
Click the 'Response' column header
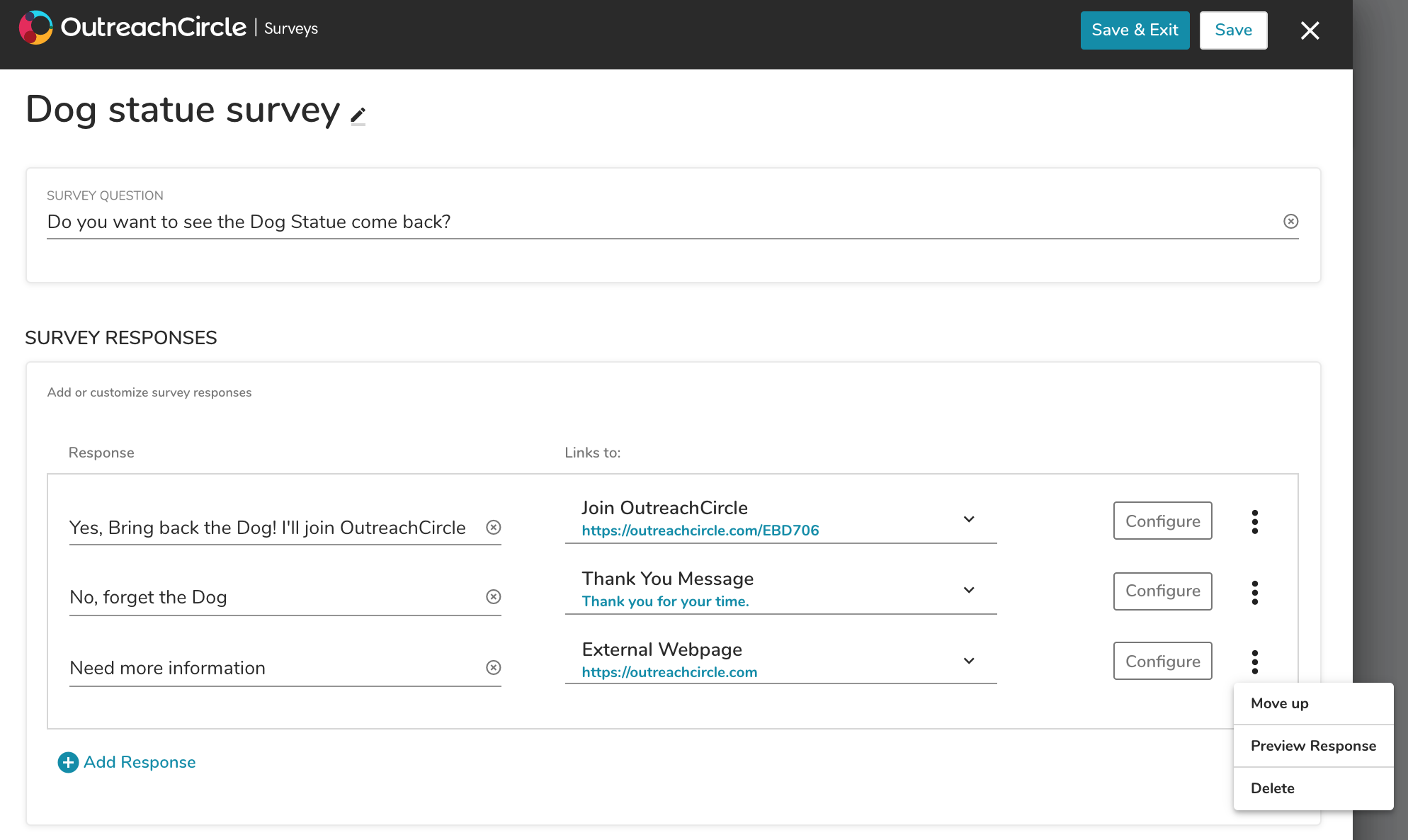pyautogui.click(x=101, y=453)
